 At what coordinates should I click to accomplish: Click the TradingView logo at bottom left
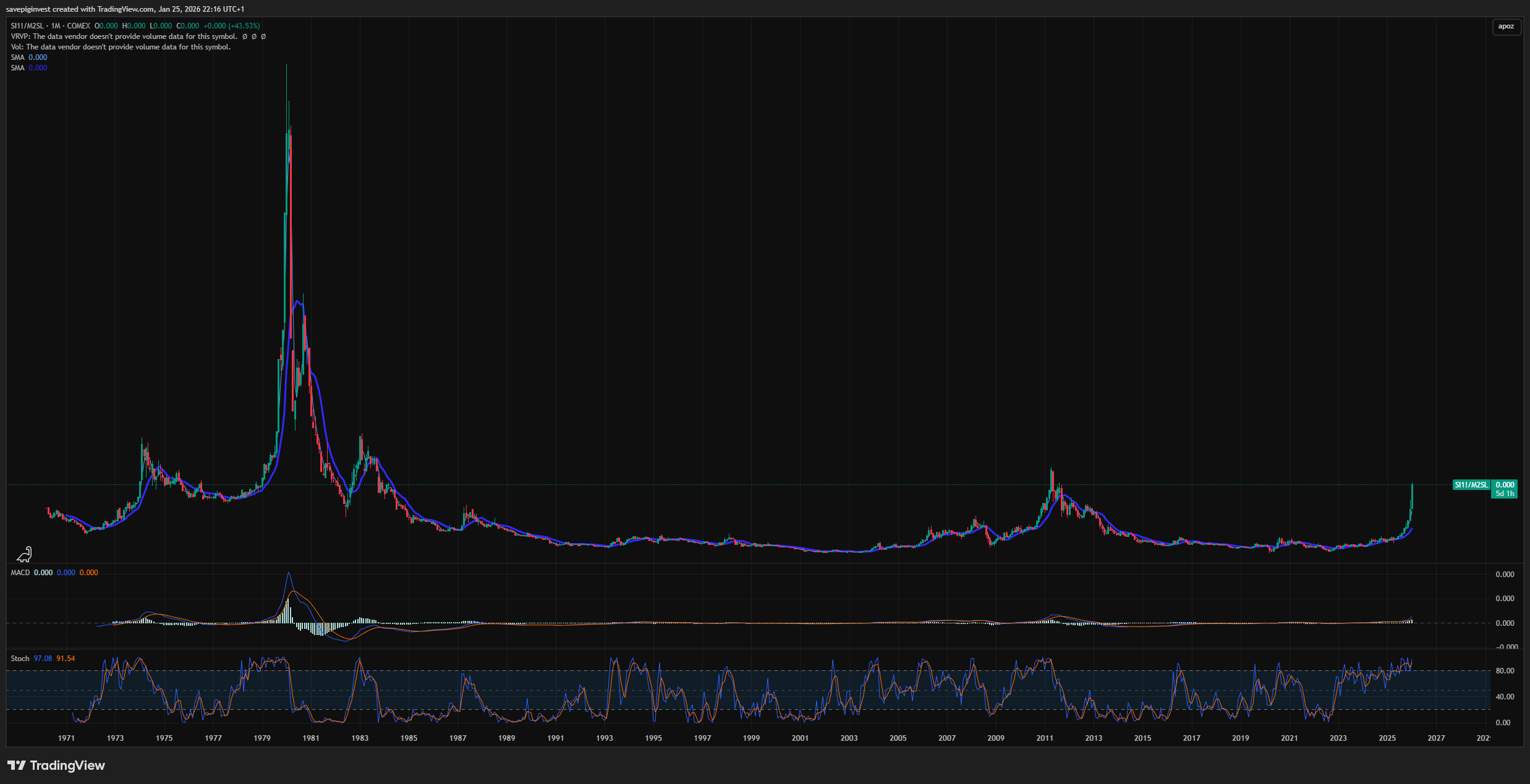click(56, 765)
